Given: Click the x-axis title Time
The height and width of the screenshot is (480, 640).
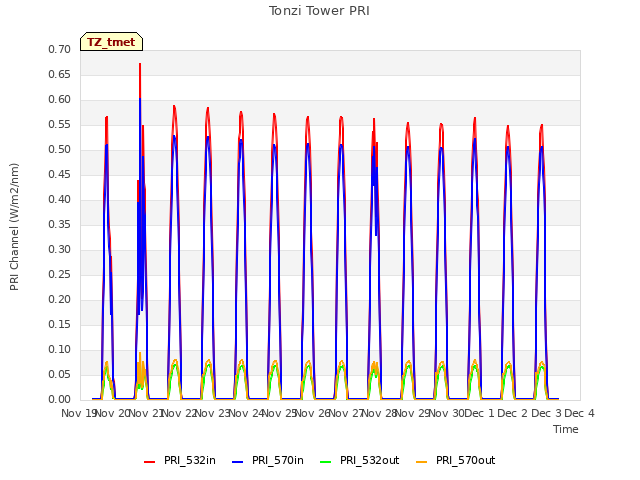Looking at the screenshot, I should (566, 429).
